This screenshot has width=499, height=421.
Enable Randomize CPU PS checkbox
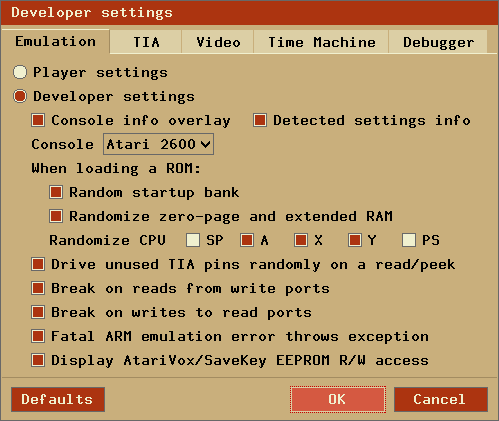[x=409, y=240]
